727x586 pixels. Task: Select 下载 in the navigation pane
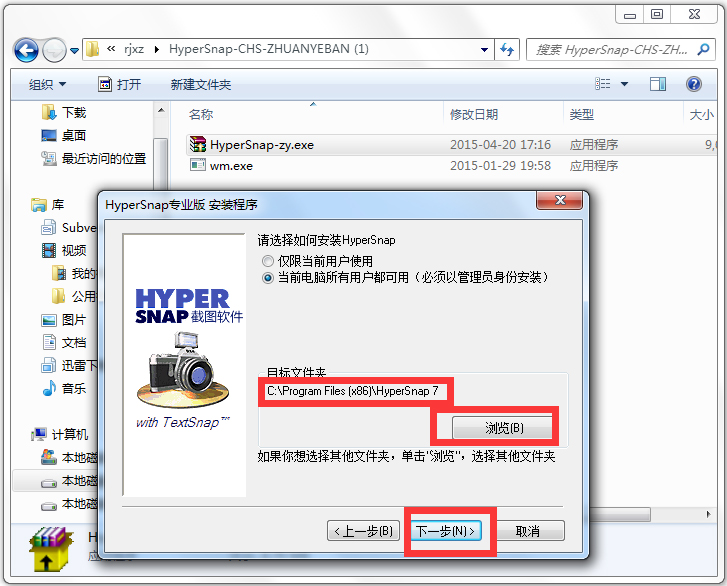pyautogui.click(x=64, y=112)
